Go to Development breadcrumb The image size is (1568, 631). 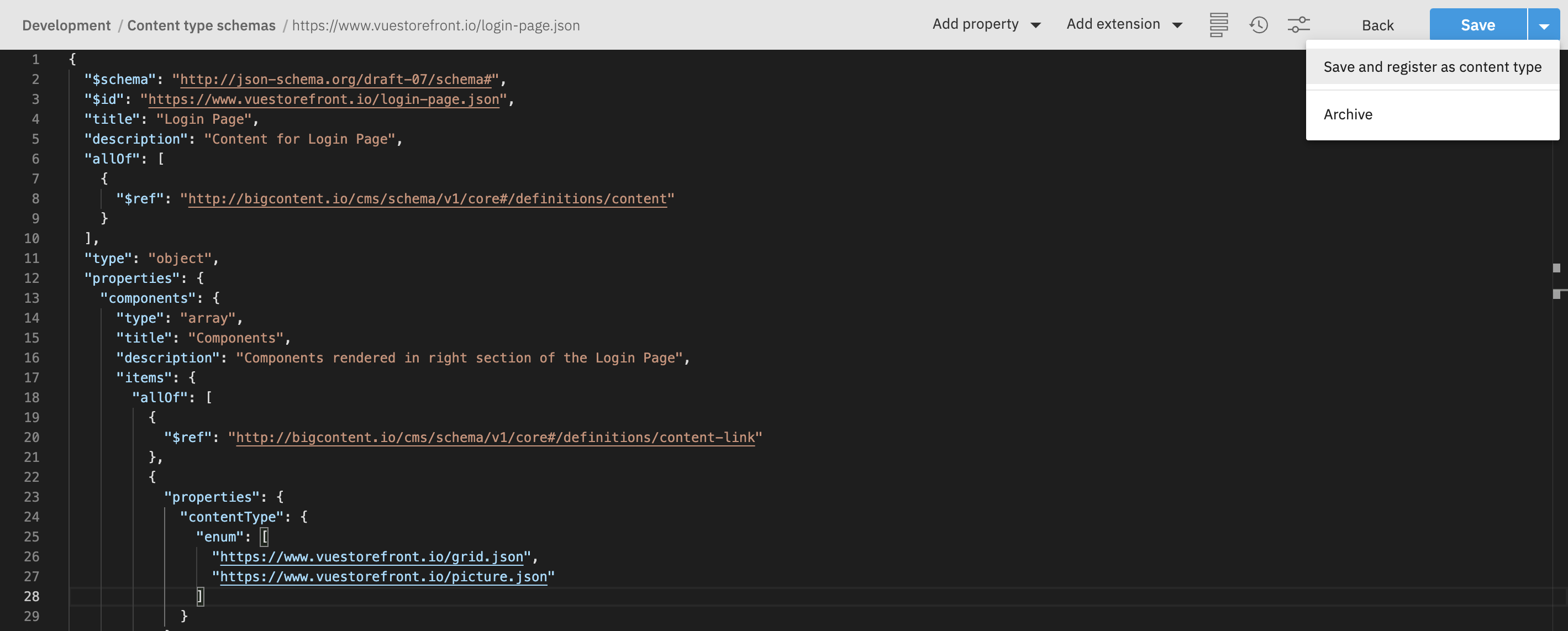[x=66, y=25]
